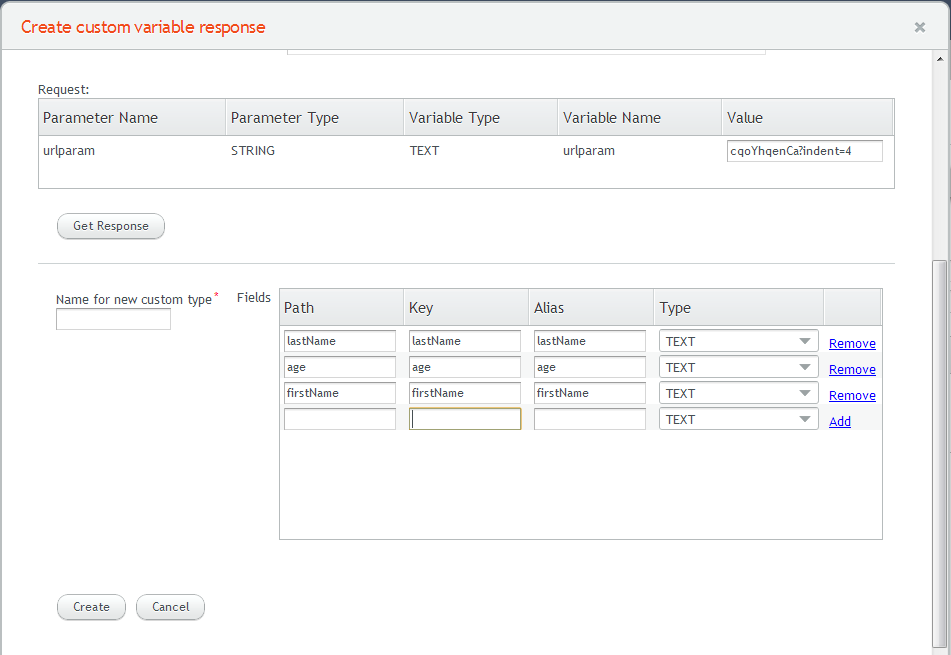Open Type dropdown for firstName row
The width and height of the screenshot is (951, 655).
[738, 393]
